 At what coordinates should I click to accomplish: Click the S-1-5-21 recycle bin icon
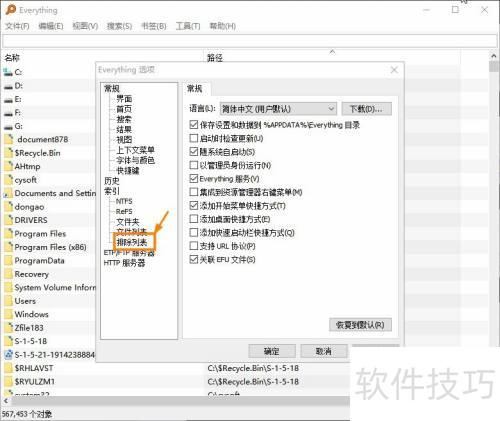[8, 355]
